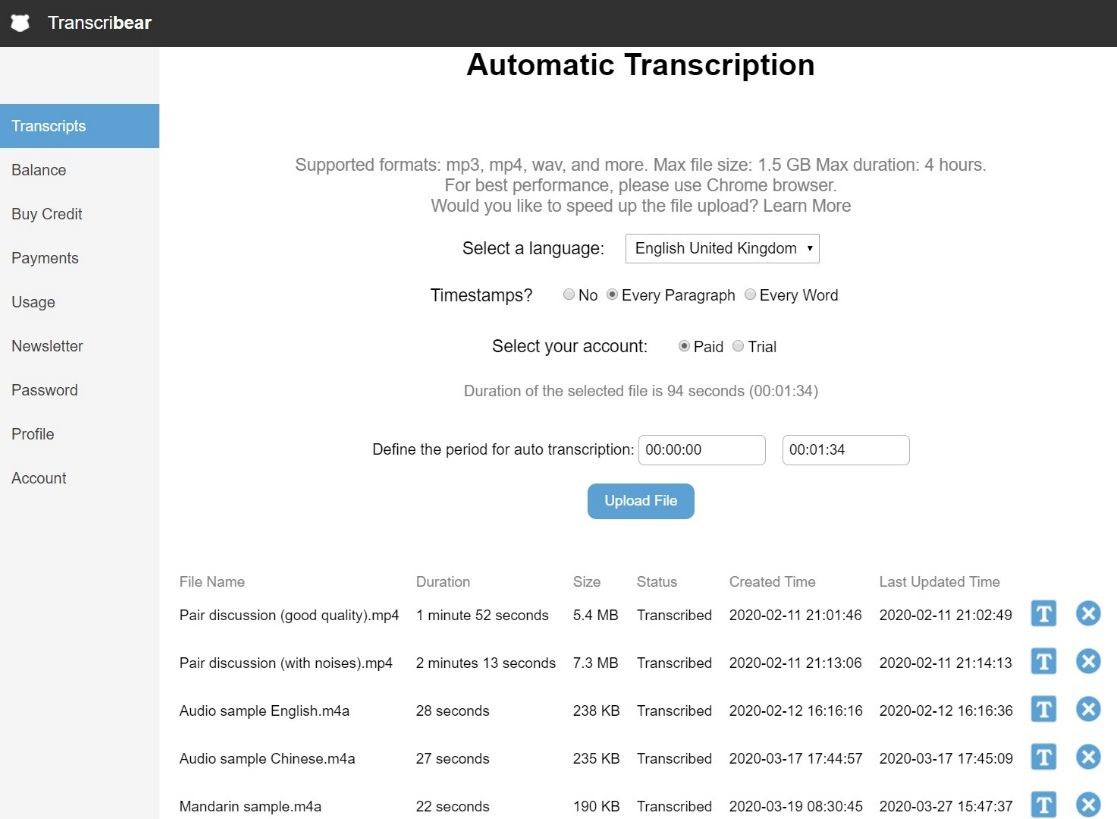Click the File Name column header
The width and height of the screenshot is (1117, 819).
212,582
